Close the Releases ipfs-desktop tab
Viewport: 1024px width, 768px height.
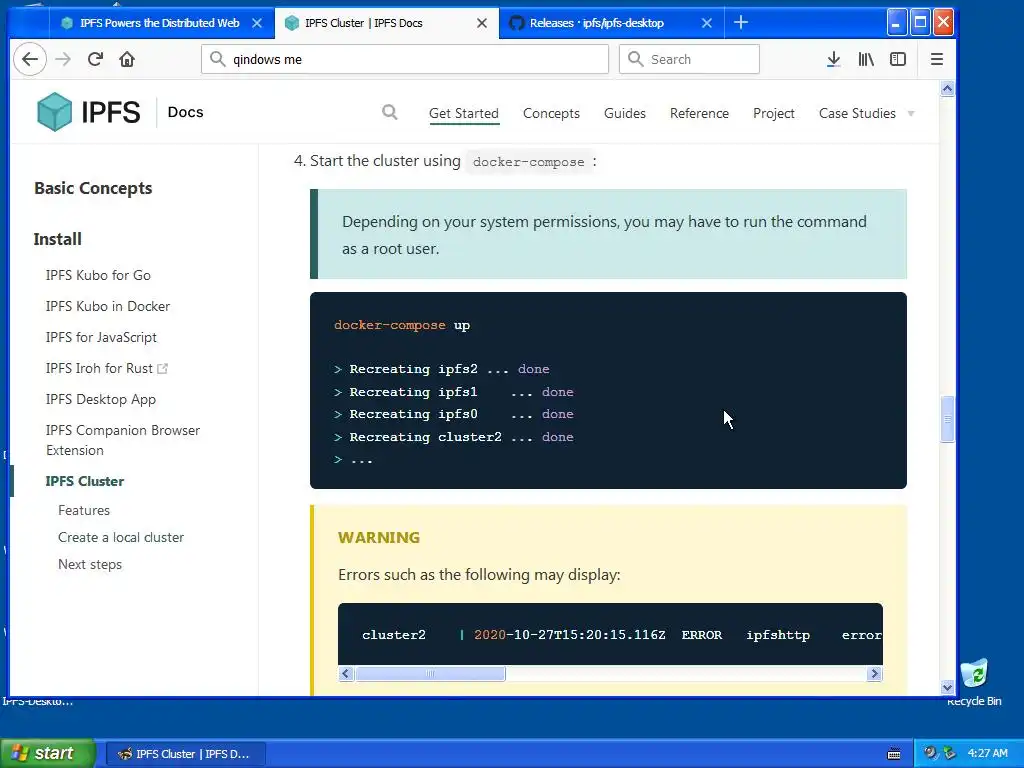click(x=707, y=23)
